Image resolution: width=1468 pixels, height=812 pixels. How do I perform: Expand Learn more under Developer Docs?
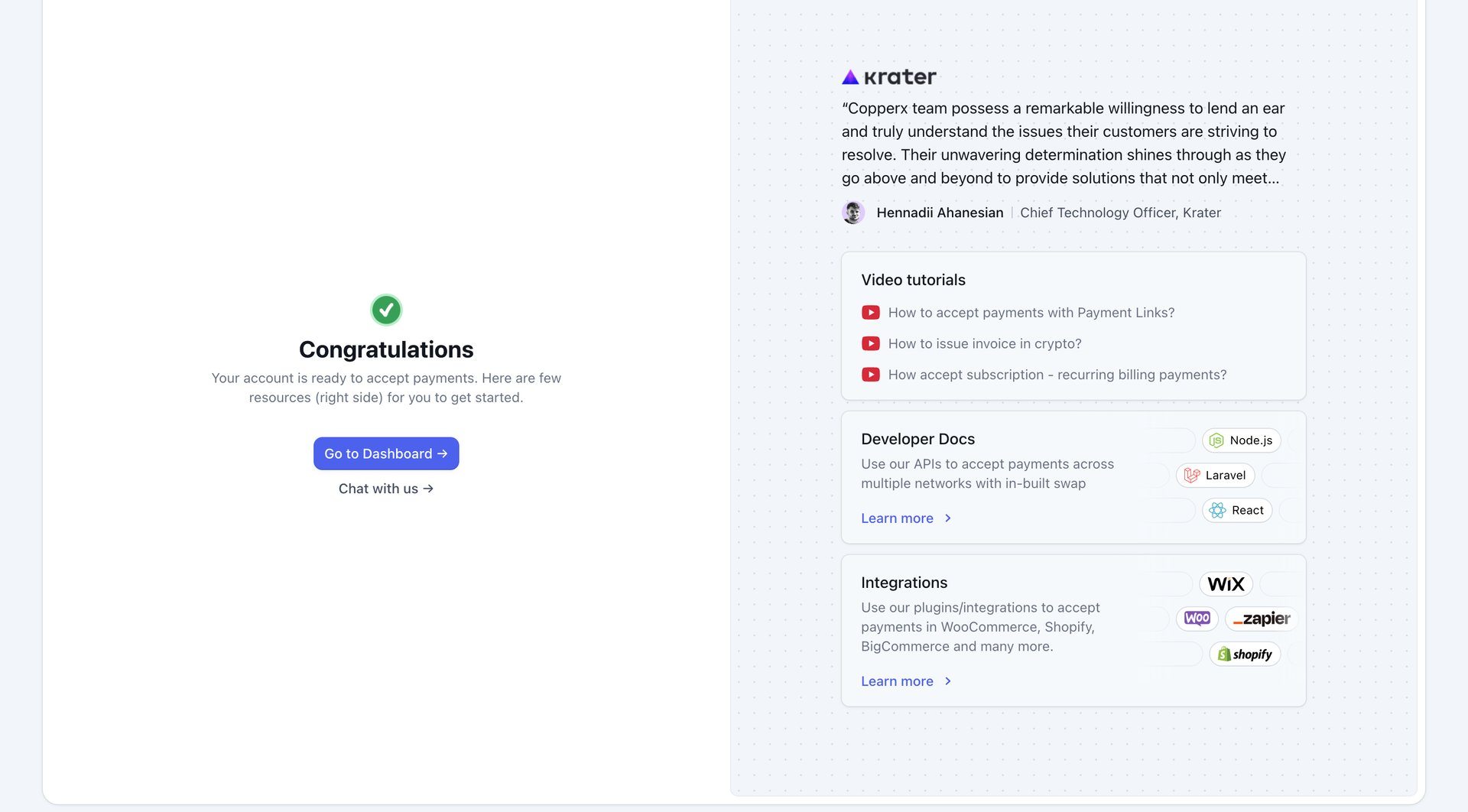coord(897,518)
